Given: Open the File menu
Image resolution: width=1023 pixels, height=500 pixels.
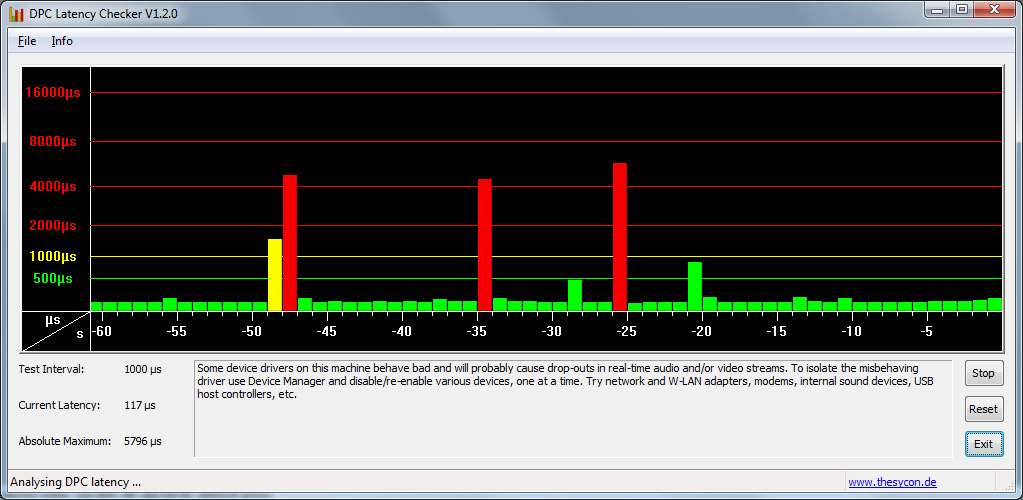Looking at the screenshot, I should [x=27, y=41].
